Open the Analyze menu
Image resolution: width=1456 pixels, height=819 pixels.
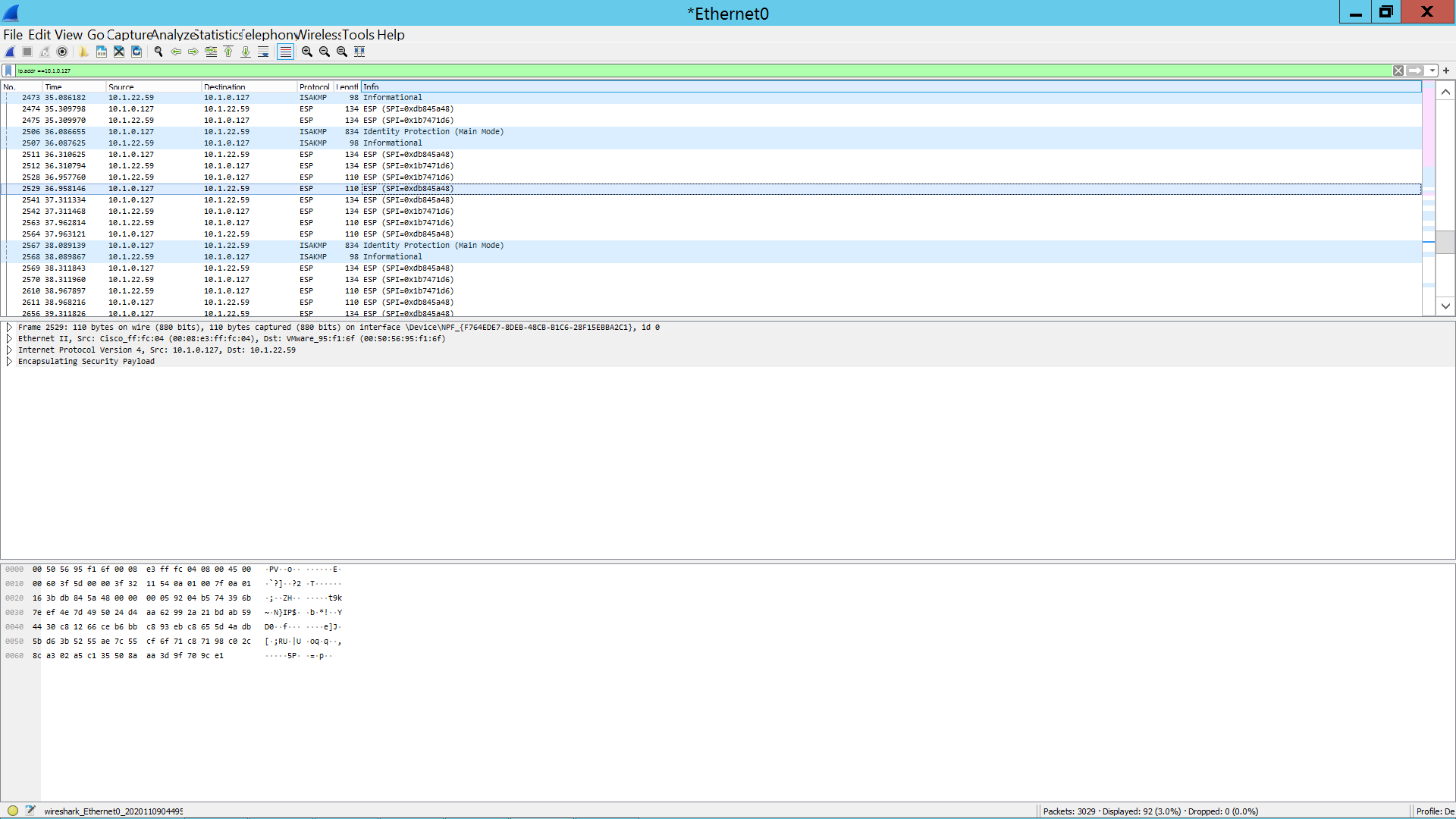pyautogui.click(x=171, y=35)
